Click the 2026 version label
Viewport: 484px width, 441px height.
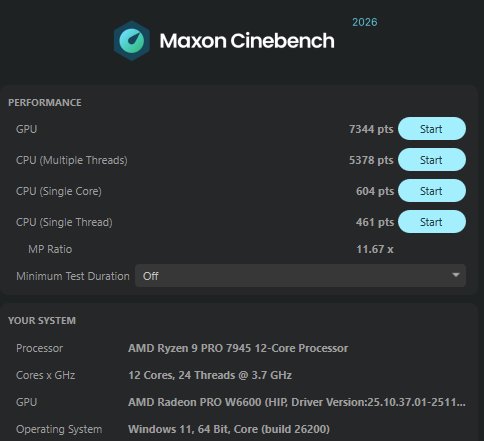point(365,22)
